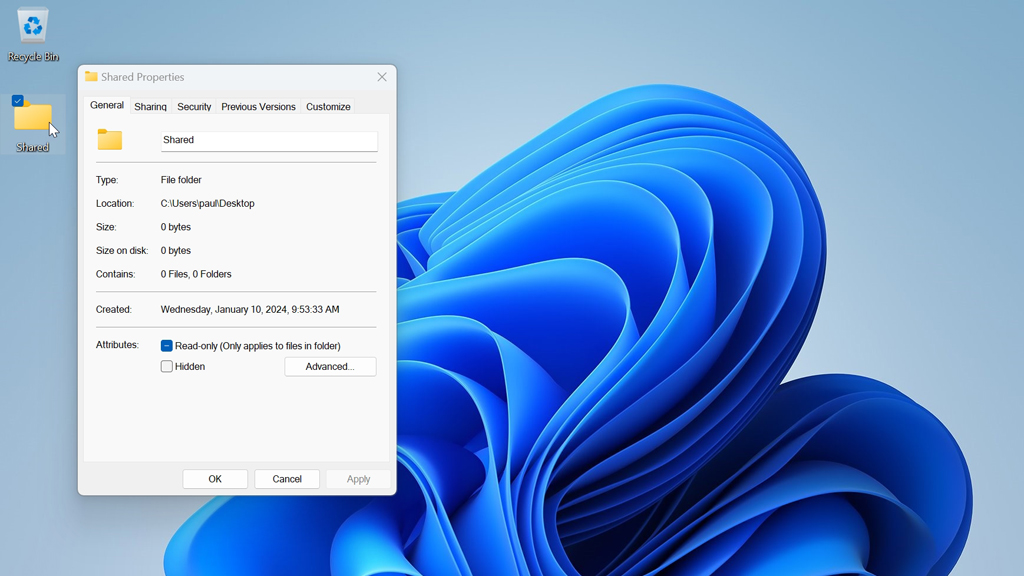Click the Apply button
Screen dimensions: 1024x576
pyautogui.click(x=358, y=479)
